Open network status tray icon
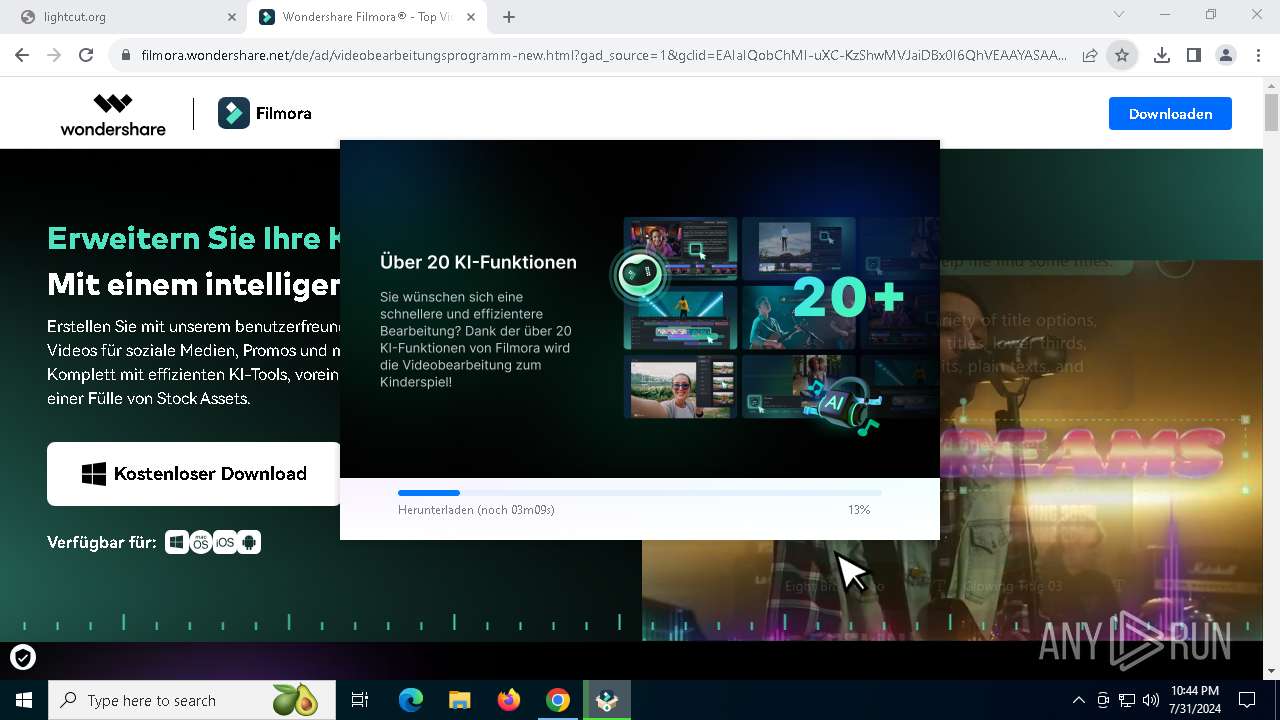Viewport: 1280px width, 720px height. click(1127, 700)
